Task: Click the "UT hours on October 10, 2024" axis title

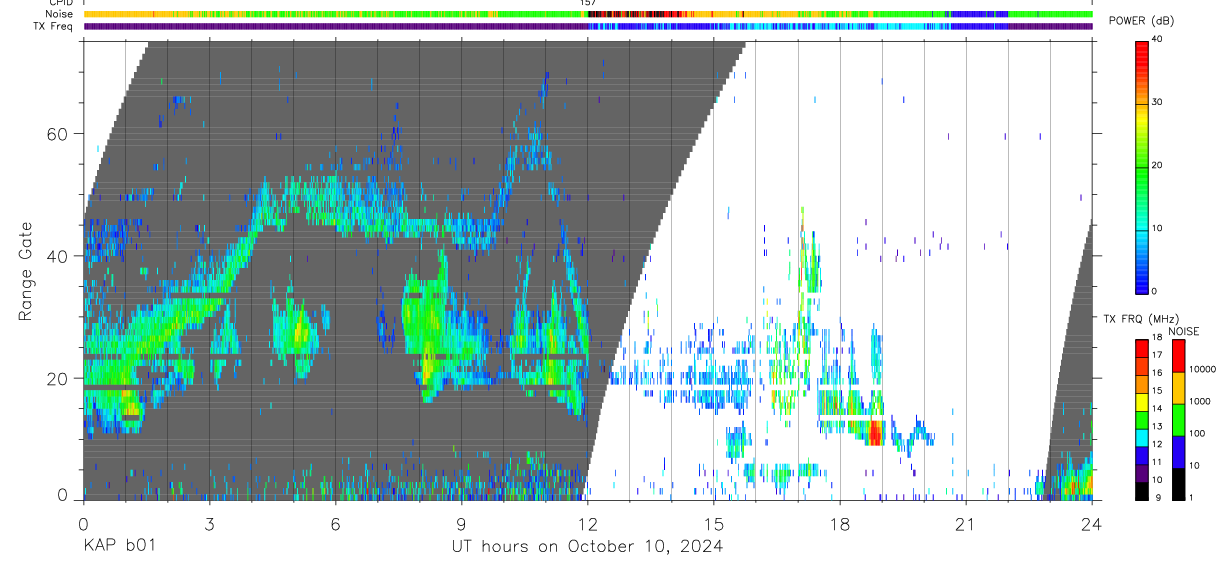Action: point(586,546)
